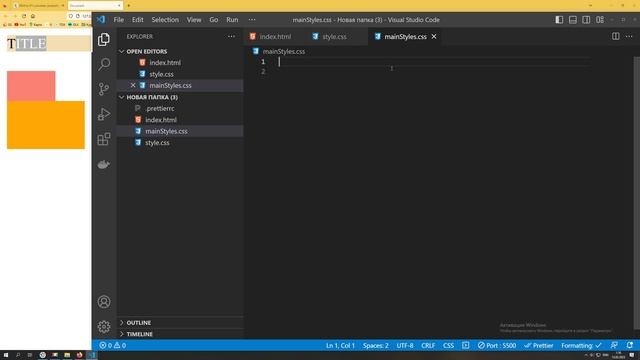Screen dimensions: 640x360
Task: Open the Go menu
Action: coord(213,20)
